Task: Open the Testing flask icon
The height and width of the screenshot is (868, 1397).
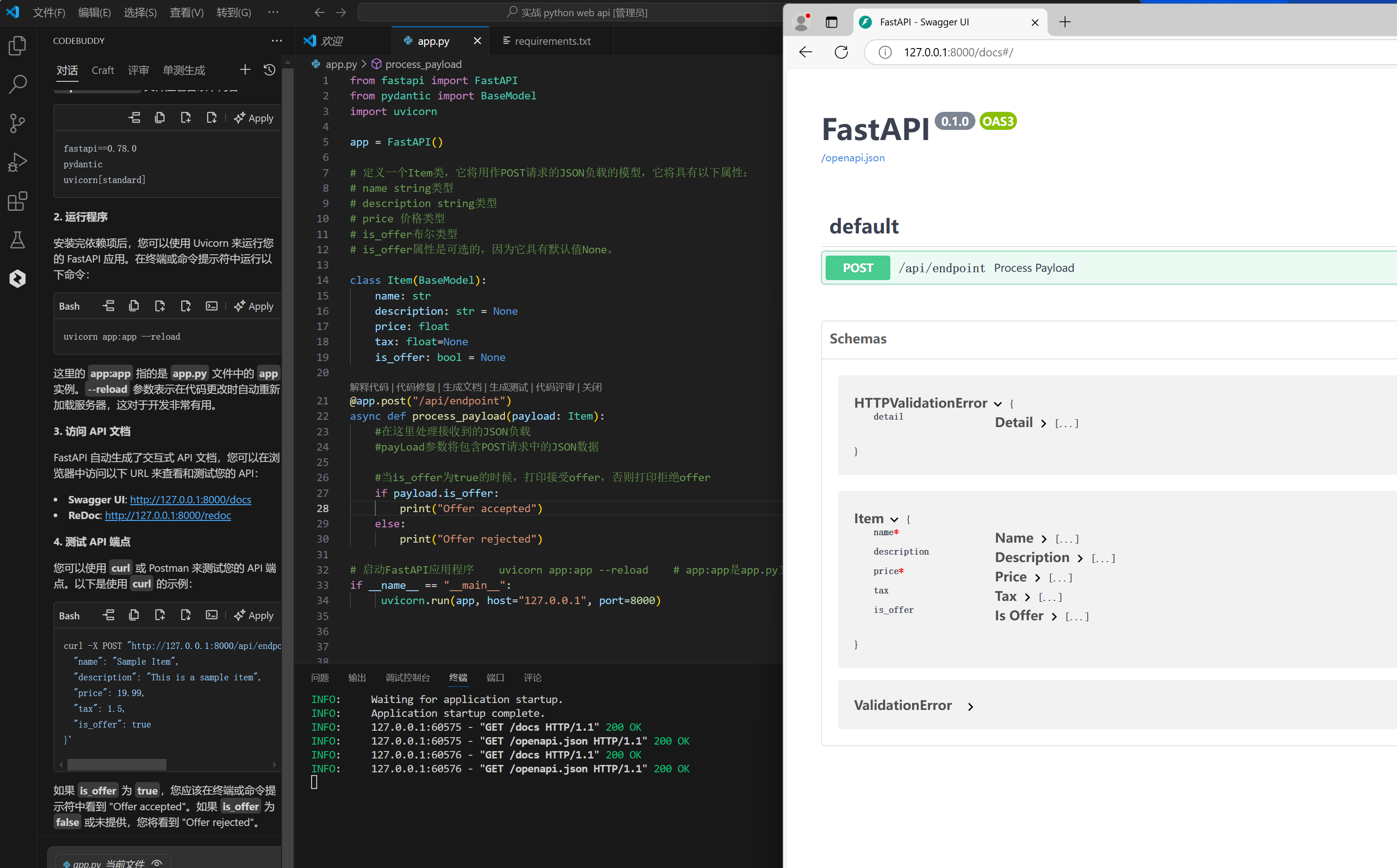Action: click(x=17, y=240)
